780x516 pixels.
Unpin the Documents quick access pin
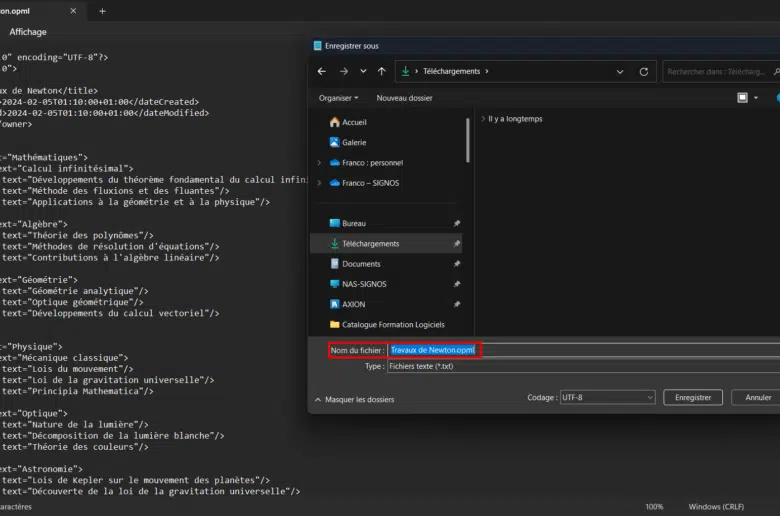(457, 264)
